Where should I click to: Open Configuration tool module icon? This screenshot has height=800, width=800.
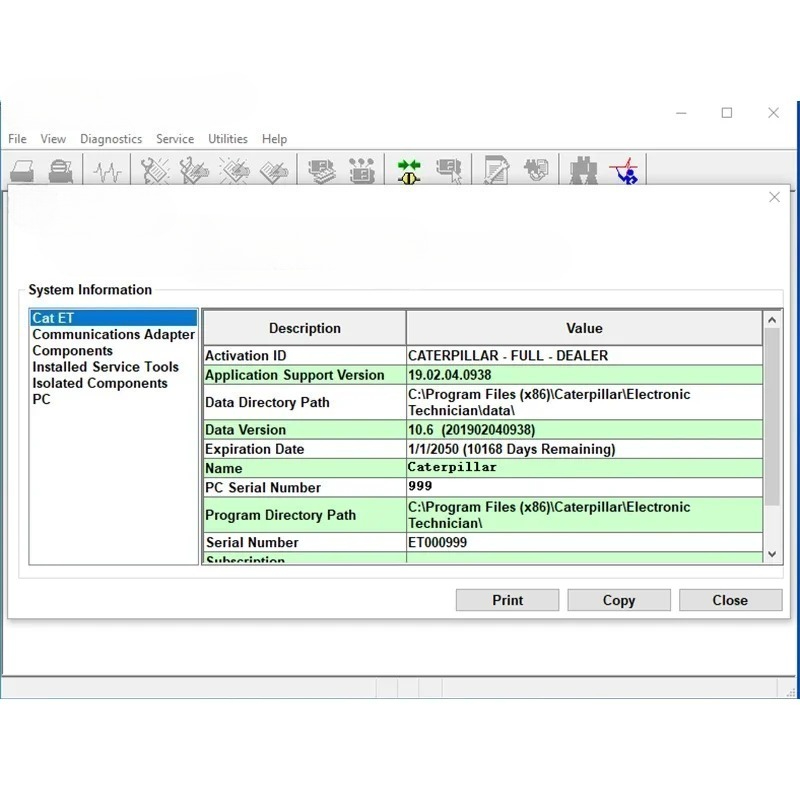[362, 171]
